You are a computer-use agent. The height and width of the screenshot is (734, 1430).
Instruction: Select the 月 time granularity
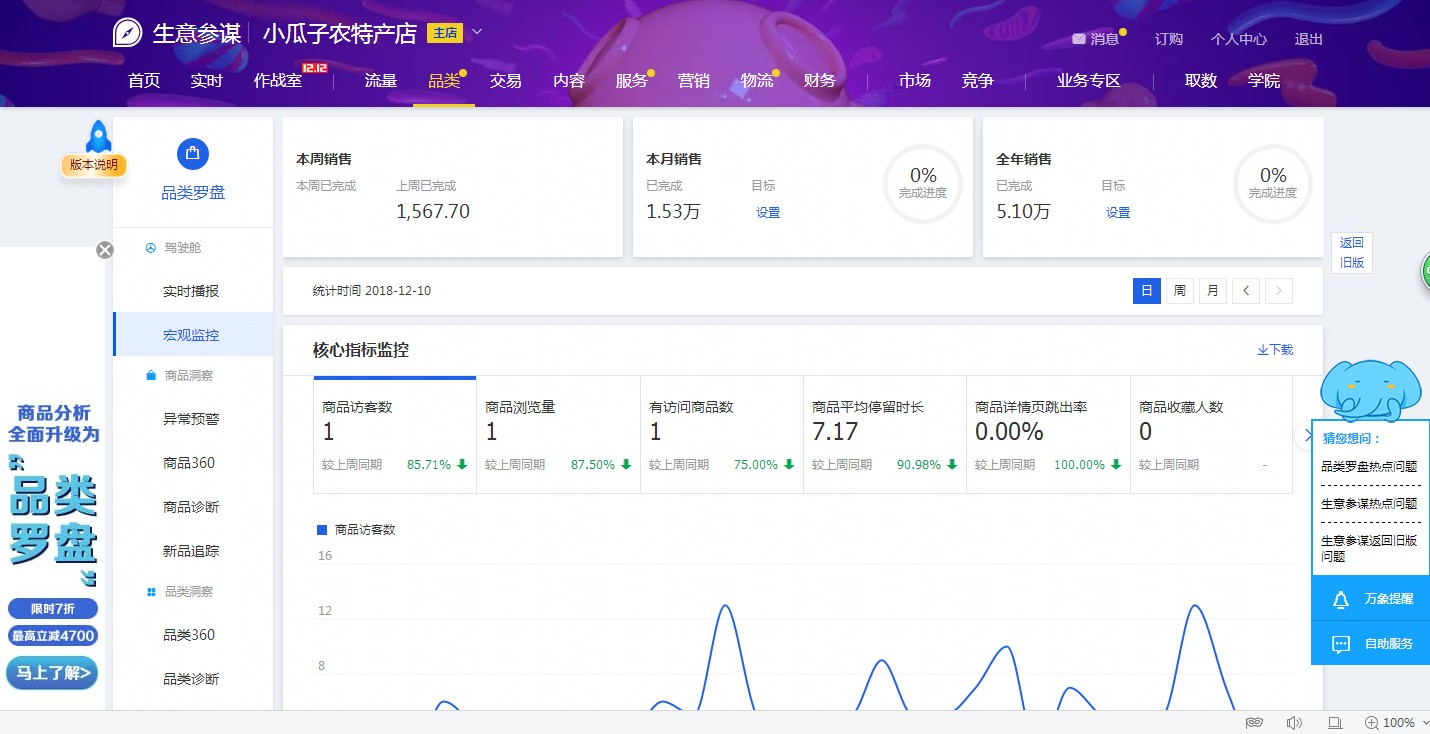pos(1212,291)
